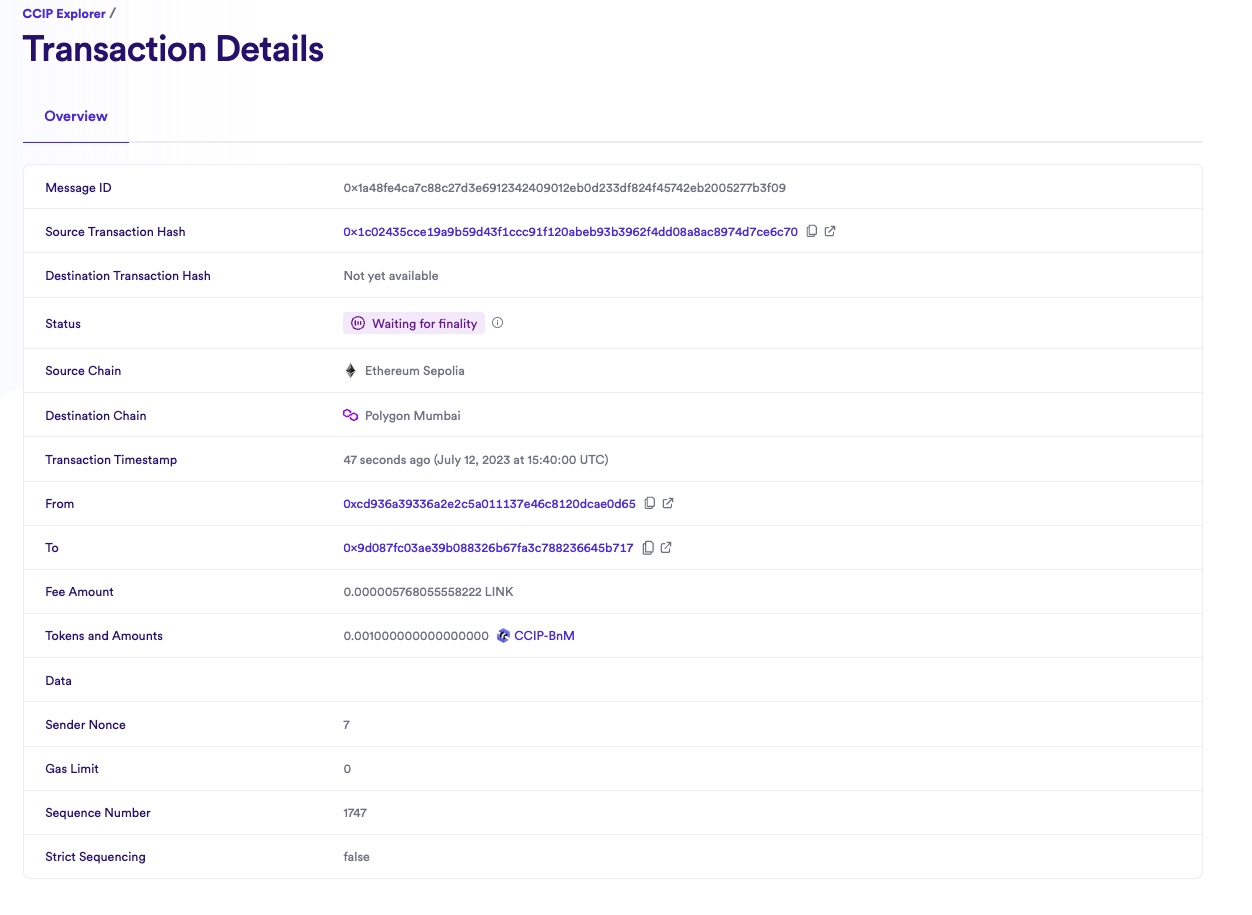1252x915 pixels.
Task: Click the Fee Amount label
Action: 80,592
